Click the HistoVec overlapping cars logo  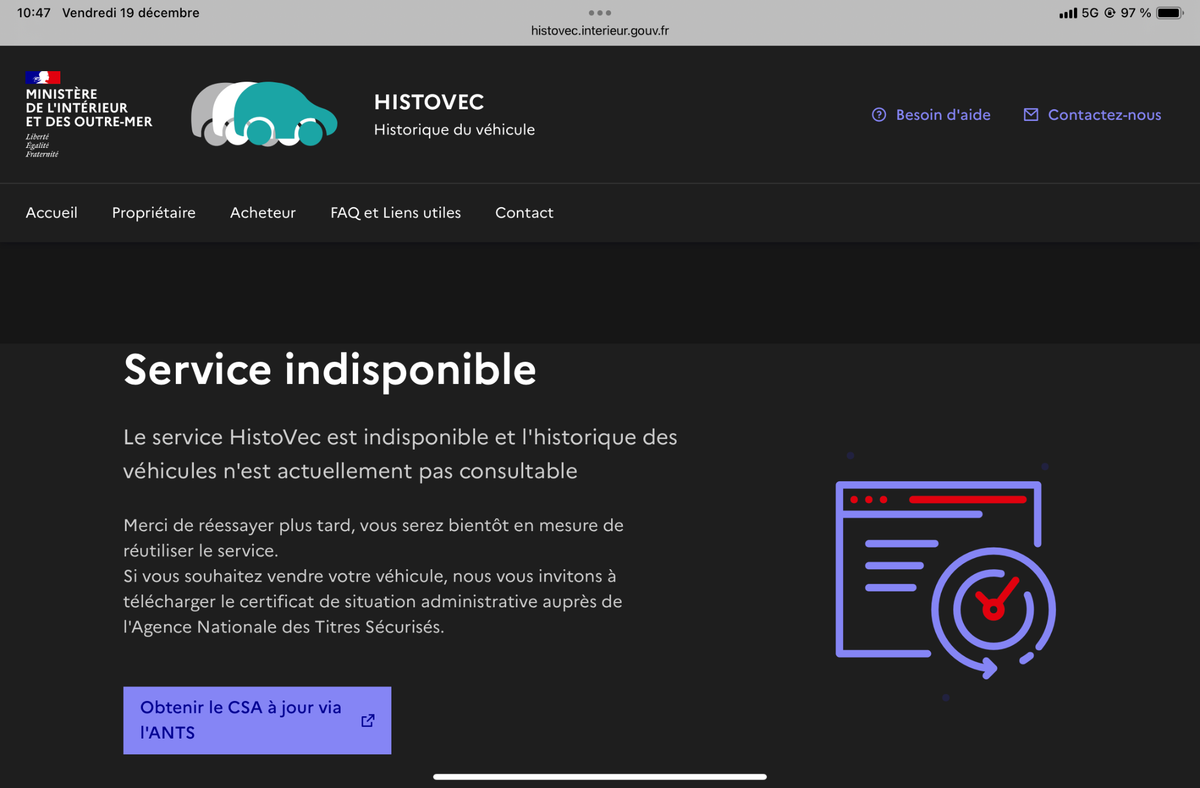[264, 114]
